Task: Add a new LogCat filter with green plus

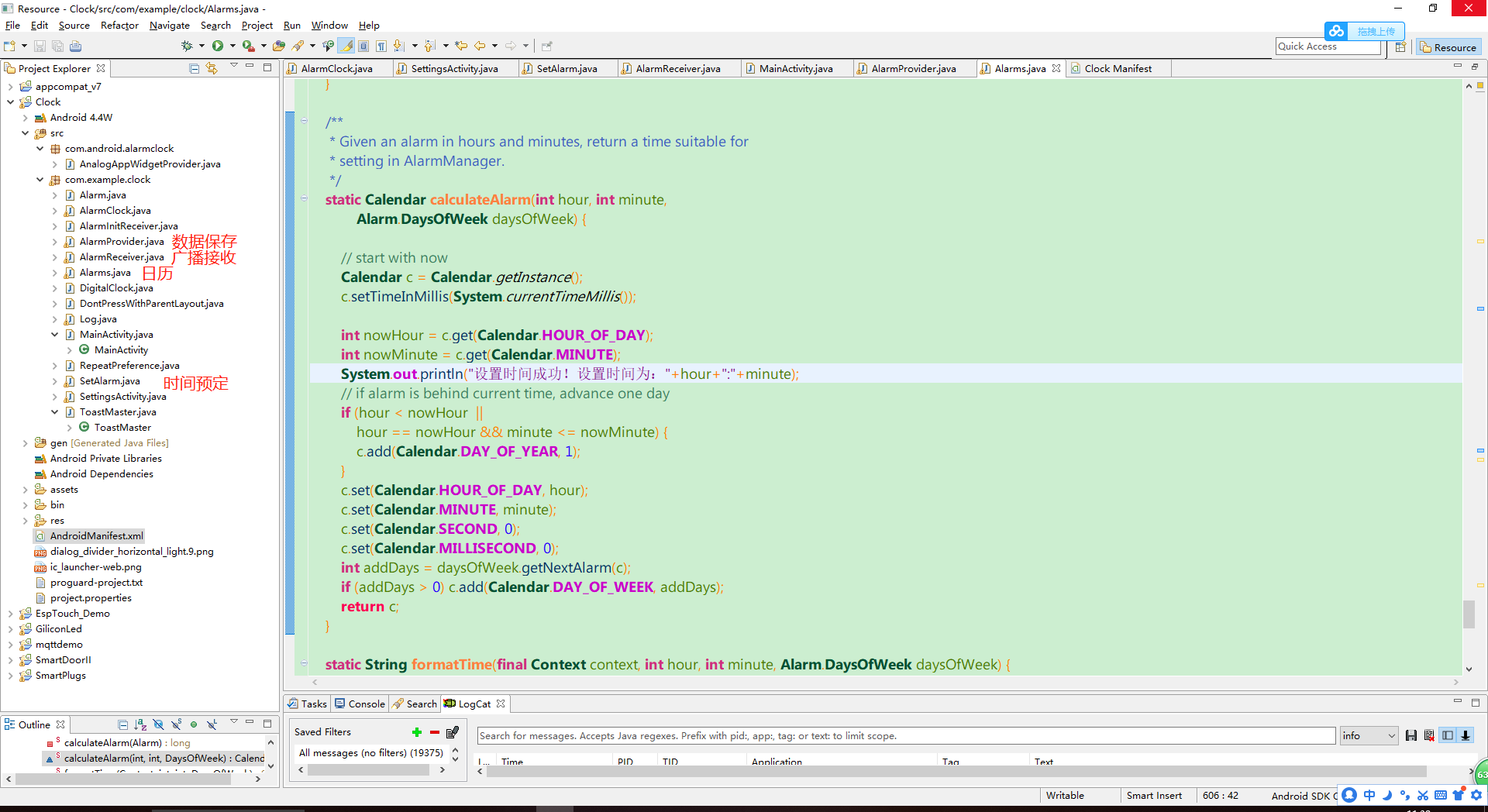Action: point(417,732)
